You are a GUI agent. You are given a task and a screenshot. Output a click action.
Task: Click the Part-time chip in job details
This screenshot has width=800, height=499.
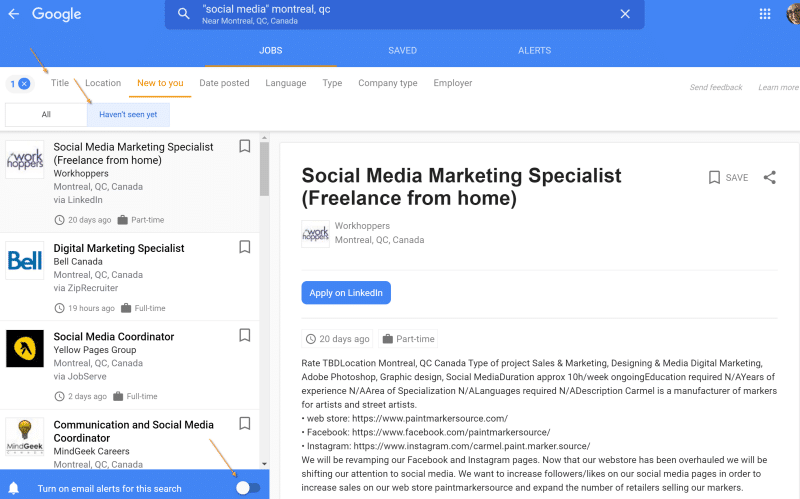pos(408,339)
